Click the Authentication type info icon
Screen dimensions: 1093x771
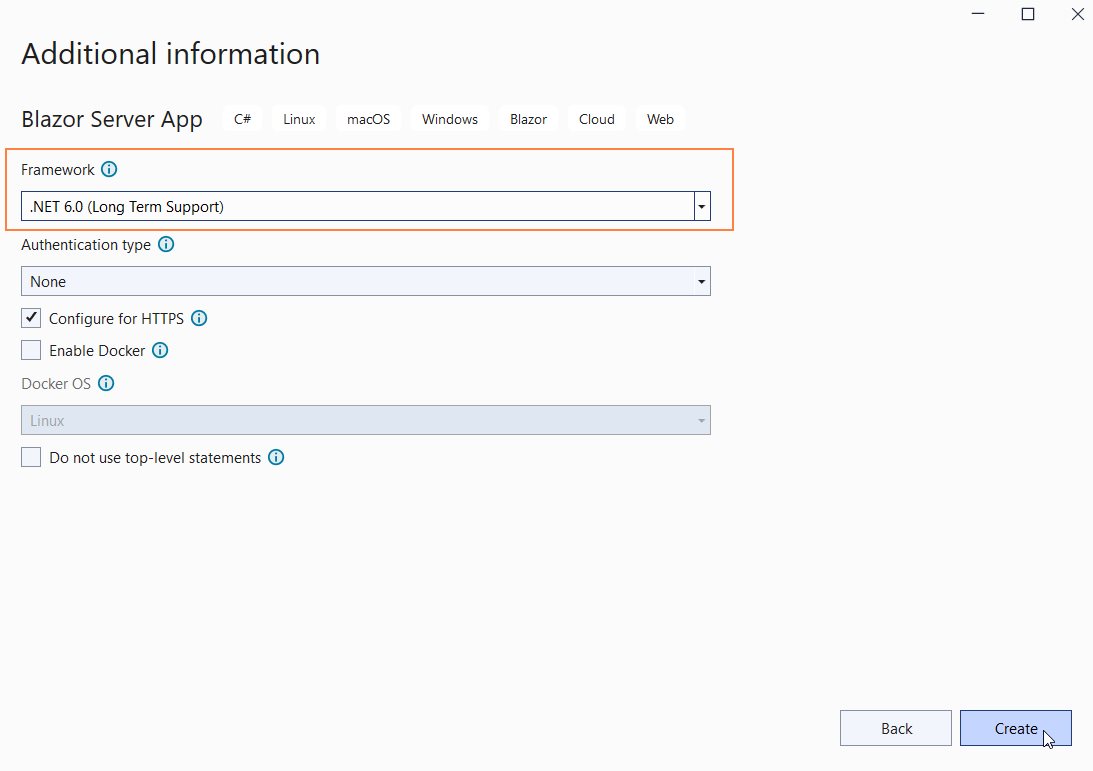coord(166,244)
